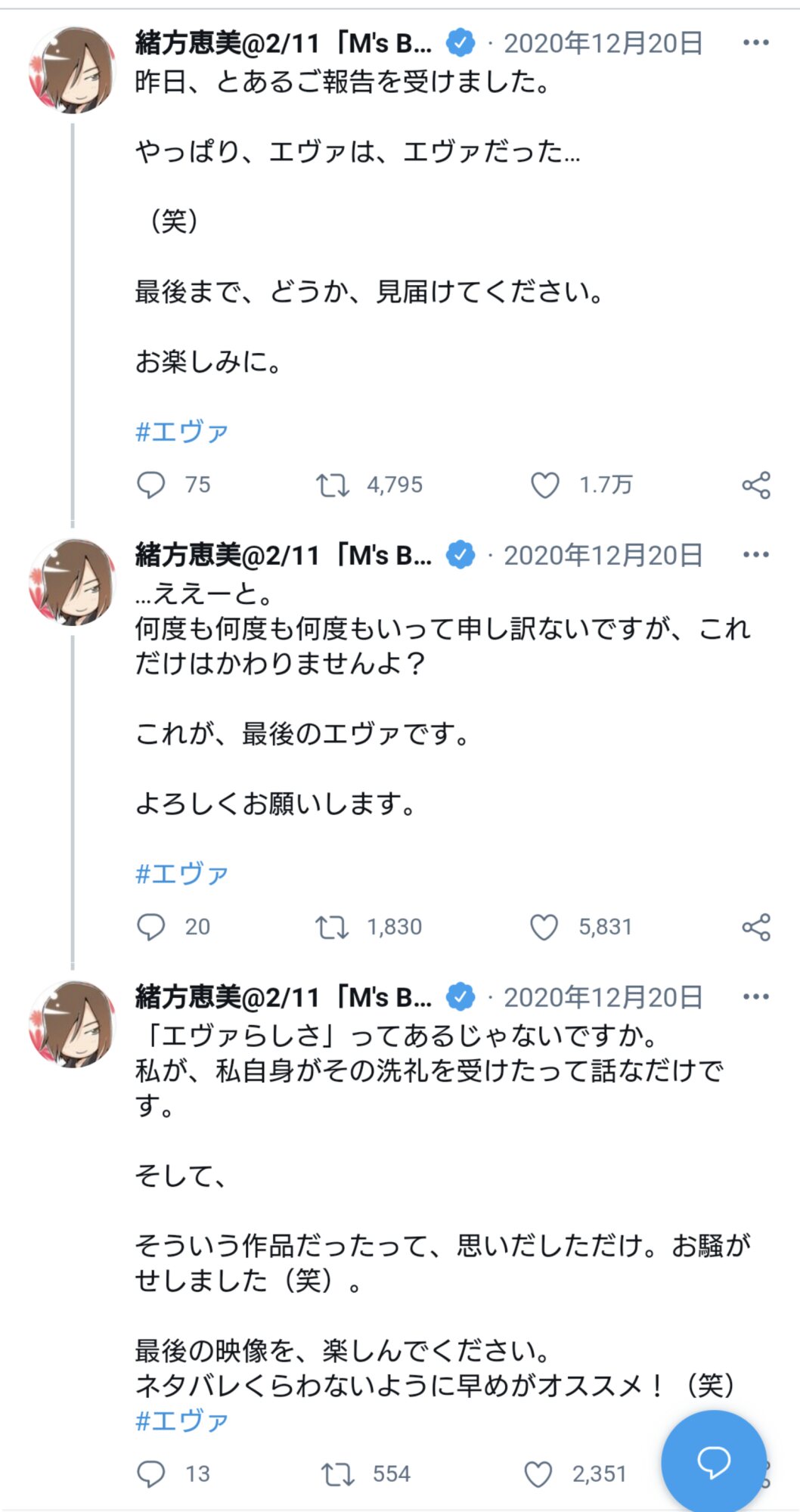Open #エヴァ hashtag in the second tweet

(181, 874)
